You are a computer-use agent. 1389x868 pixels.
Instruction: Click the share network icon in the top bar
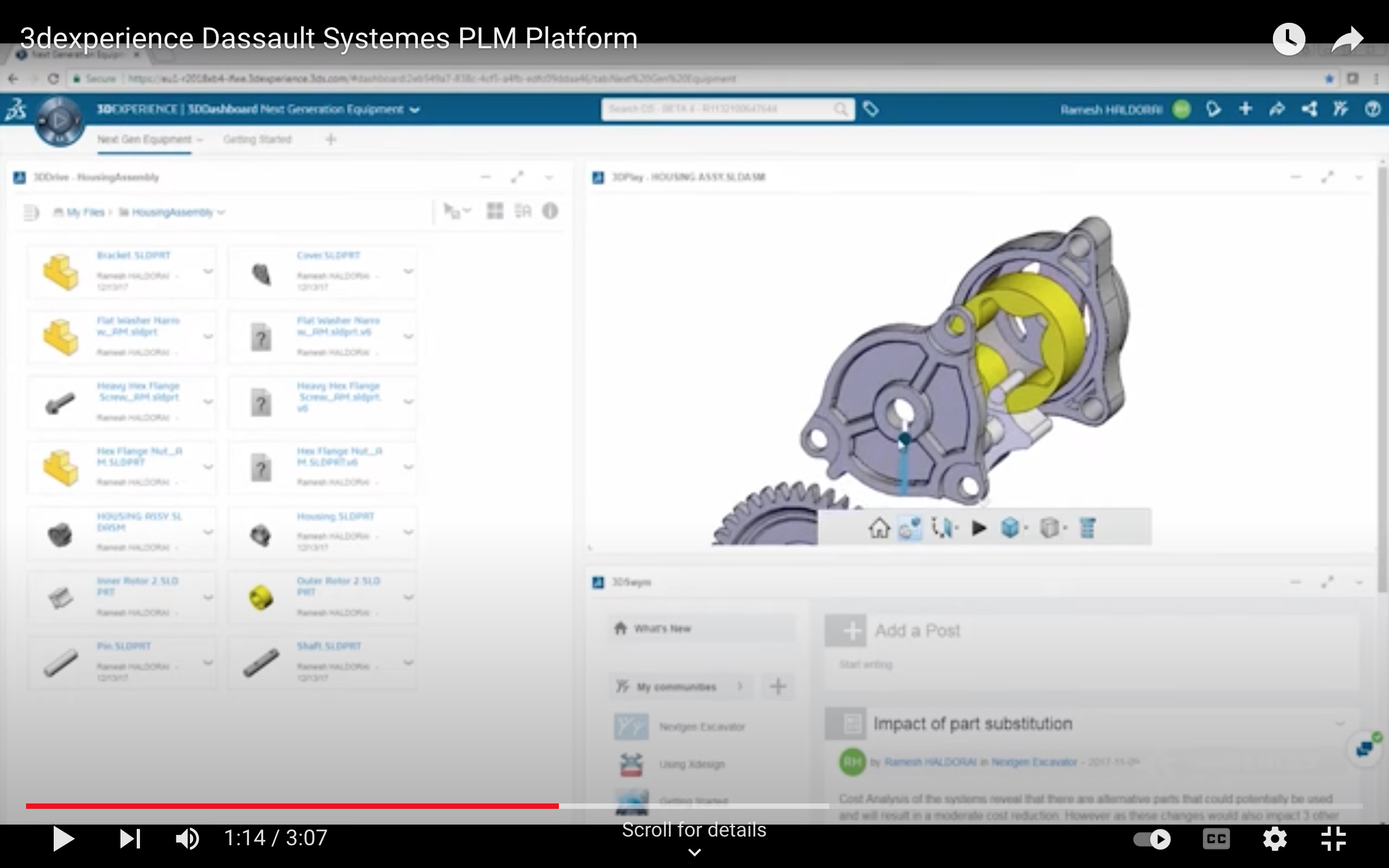coord(1309,109)
